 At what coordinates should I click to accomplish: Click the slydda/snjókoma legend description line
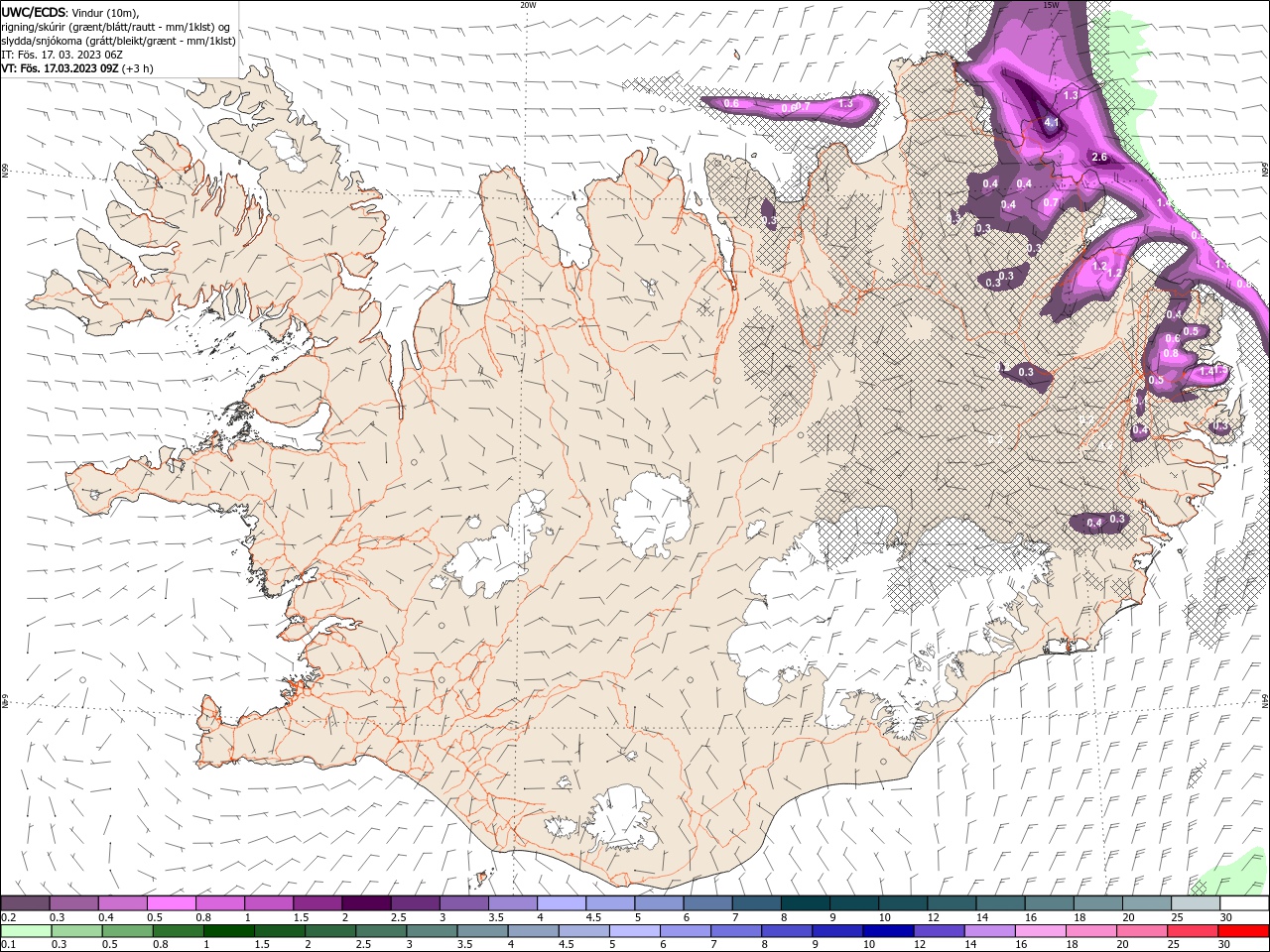click(119, 41)
